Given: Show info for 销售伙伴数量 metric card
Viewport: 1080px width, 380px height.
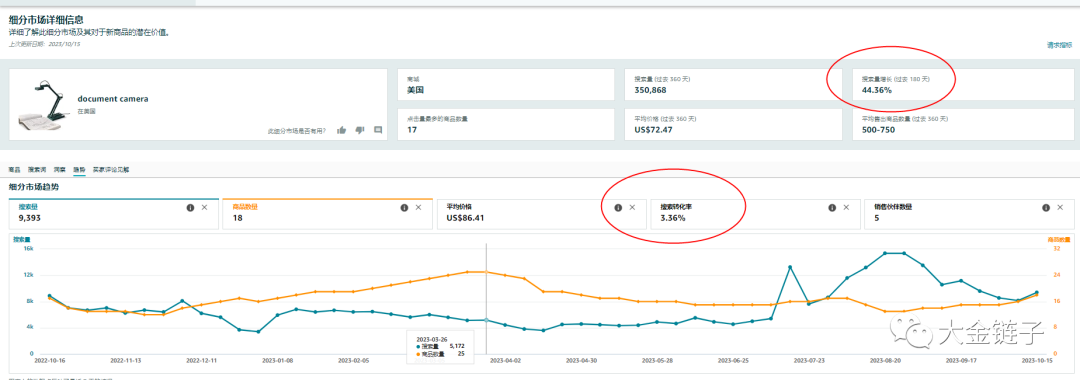Looking at the screenshot, I should 1046,207.
